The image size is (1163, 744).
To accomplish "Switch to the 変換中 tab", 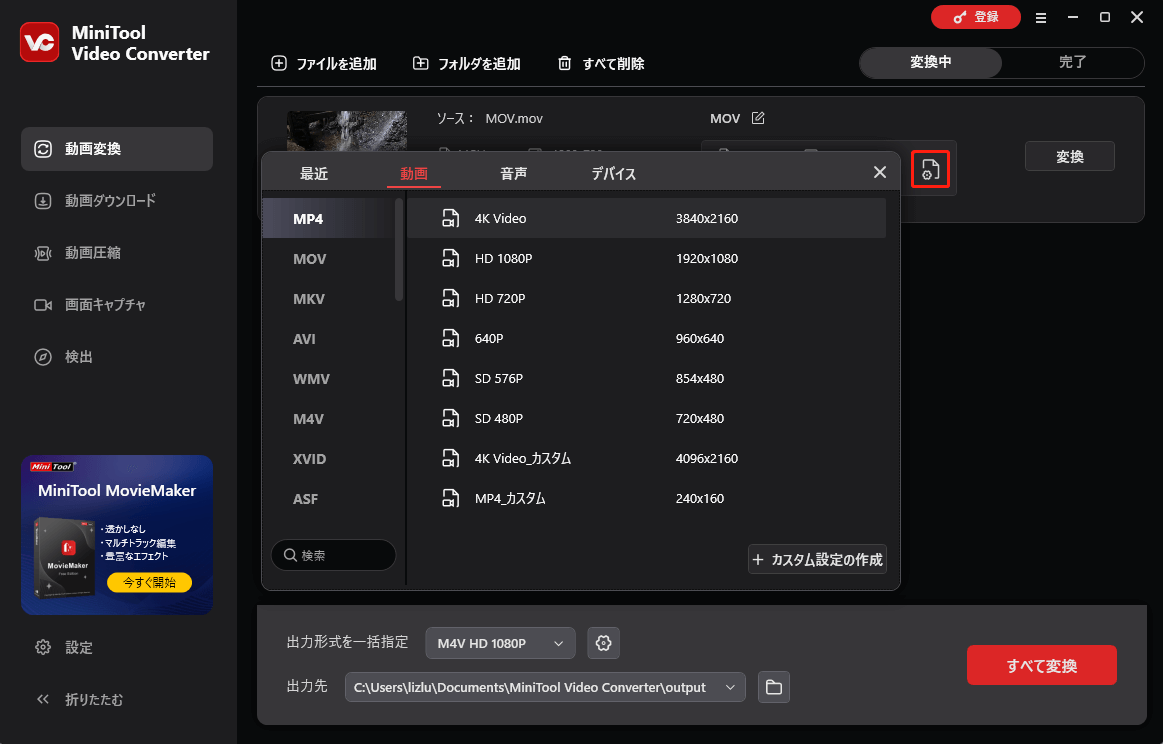I will [931, 62].
